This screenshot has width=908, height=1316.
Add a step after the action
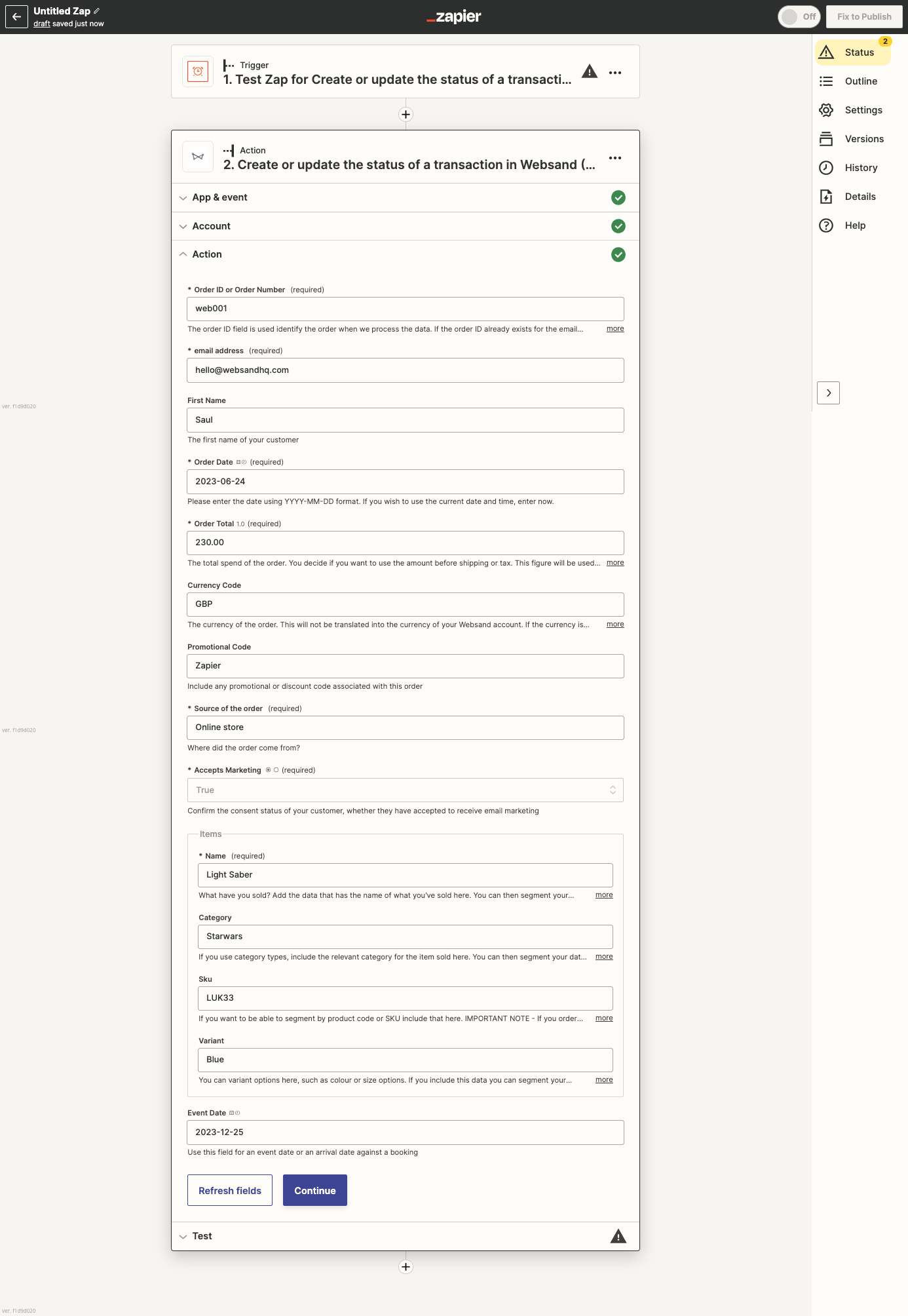pos(406,1267)
